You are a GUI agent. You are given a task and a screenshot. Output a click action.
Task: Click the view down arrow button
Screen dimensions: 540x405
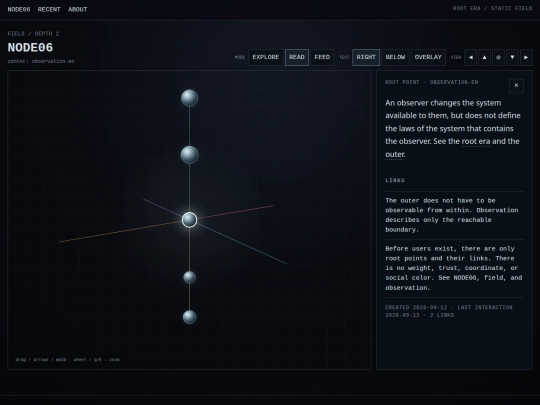tap(512, 58)
